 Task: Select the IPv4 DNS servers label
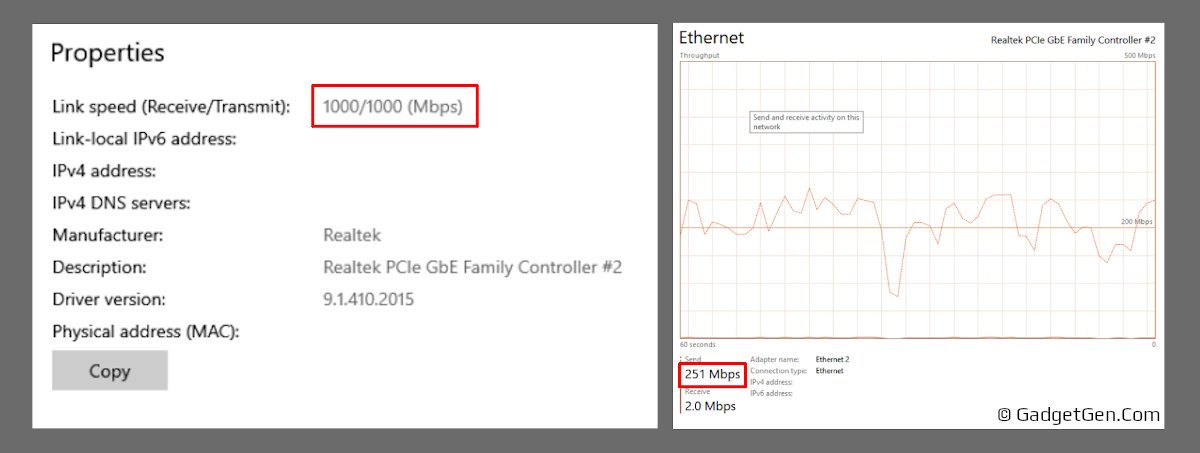tap(121, 203)
